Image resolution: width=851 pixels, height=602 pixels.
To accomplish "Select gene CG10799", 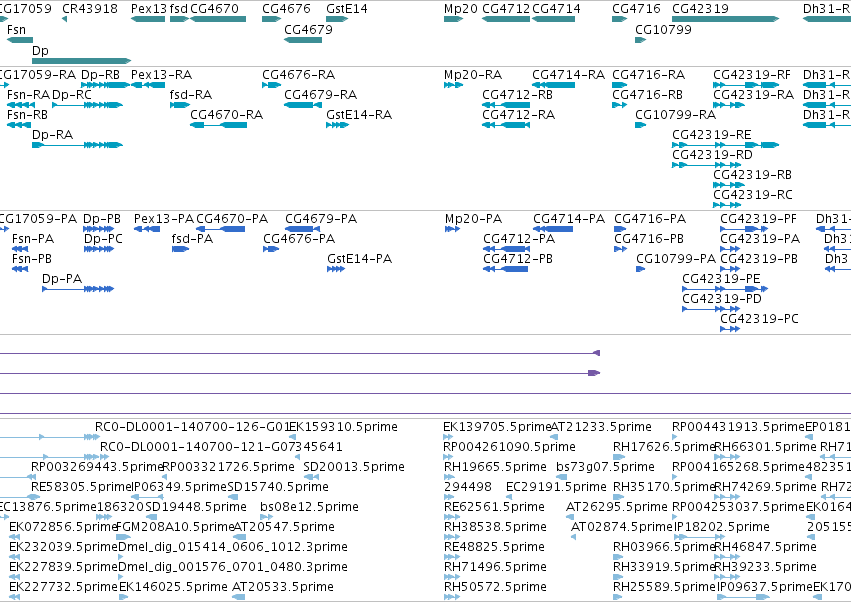I will click(640, 40).
